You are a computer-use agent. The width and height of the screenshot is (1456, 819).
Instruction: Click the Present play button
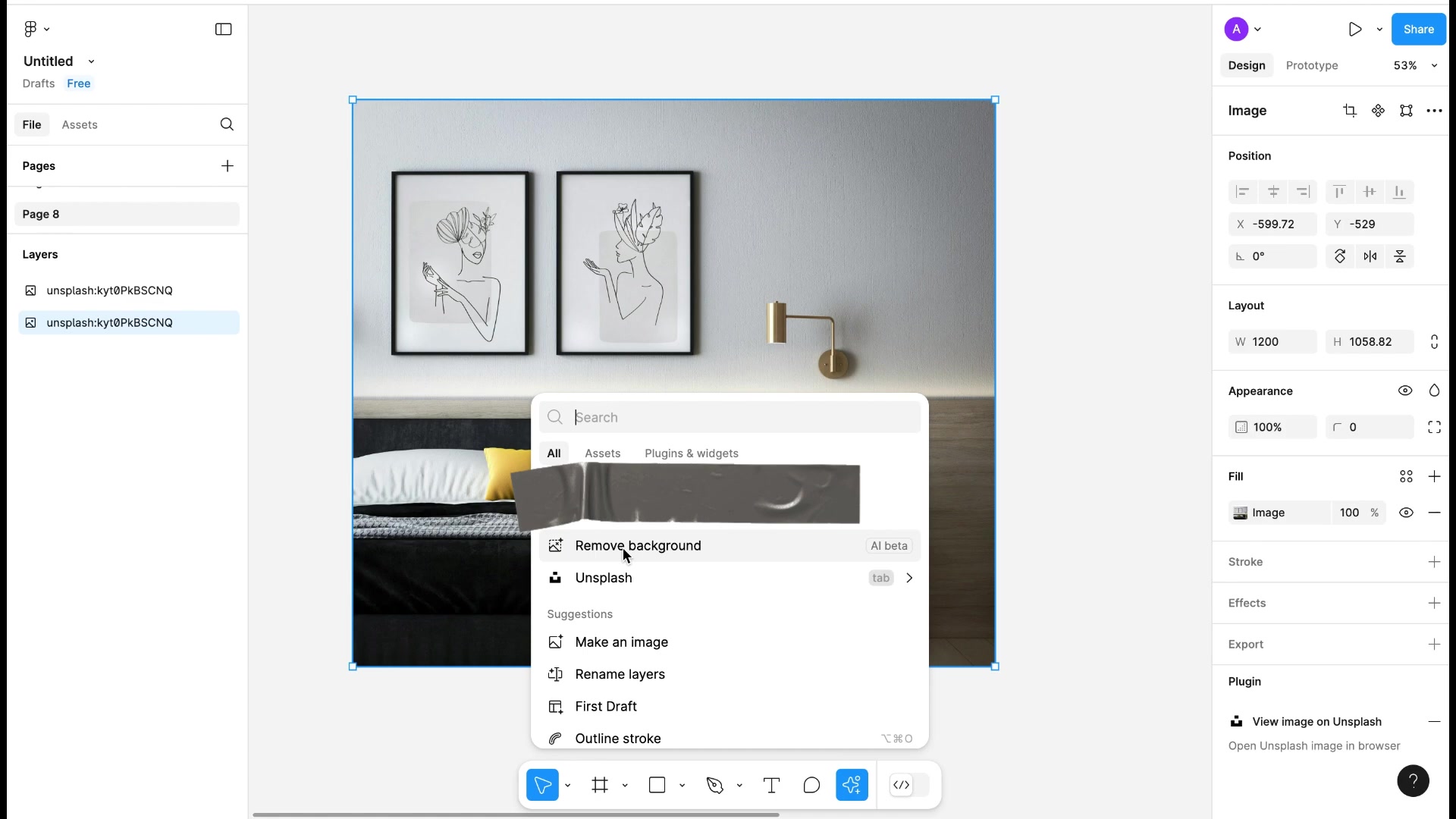click(1355, 29)
